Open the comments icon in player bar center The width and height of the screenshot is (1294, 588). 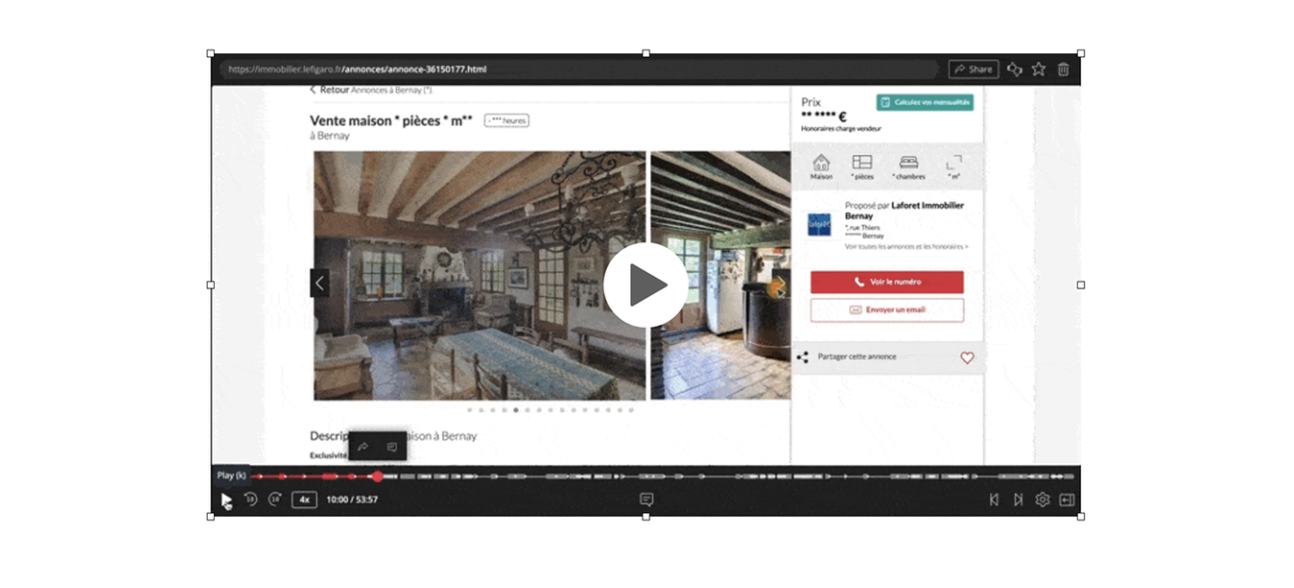pos(646,499)
